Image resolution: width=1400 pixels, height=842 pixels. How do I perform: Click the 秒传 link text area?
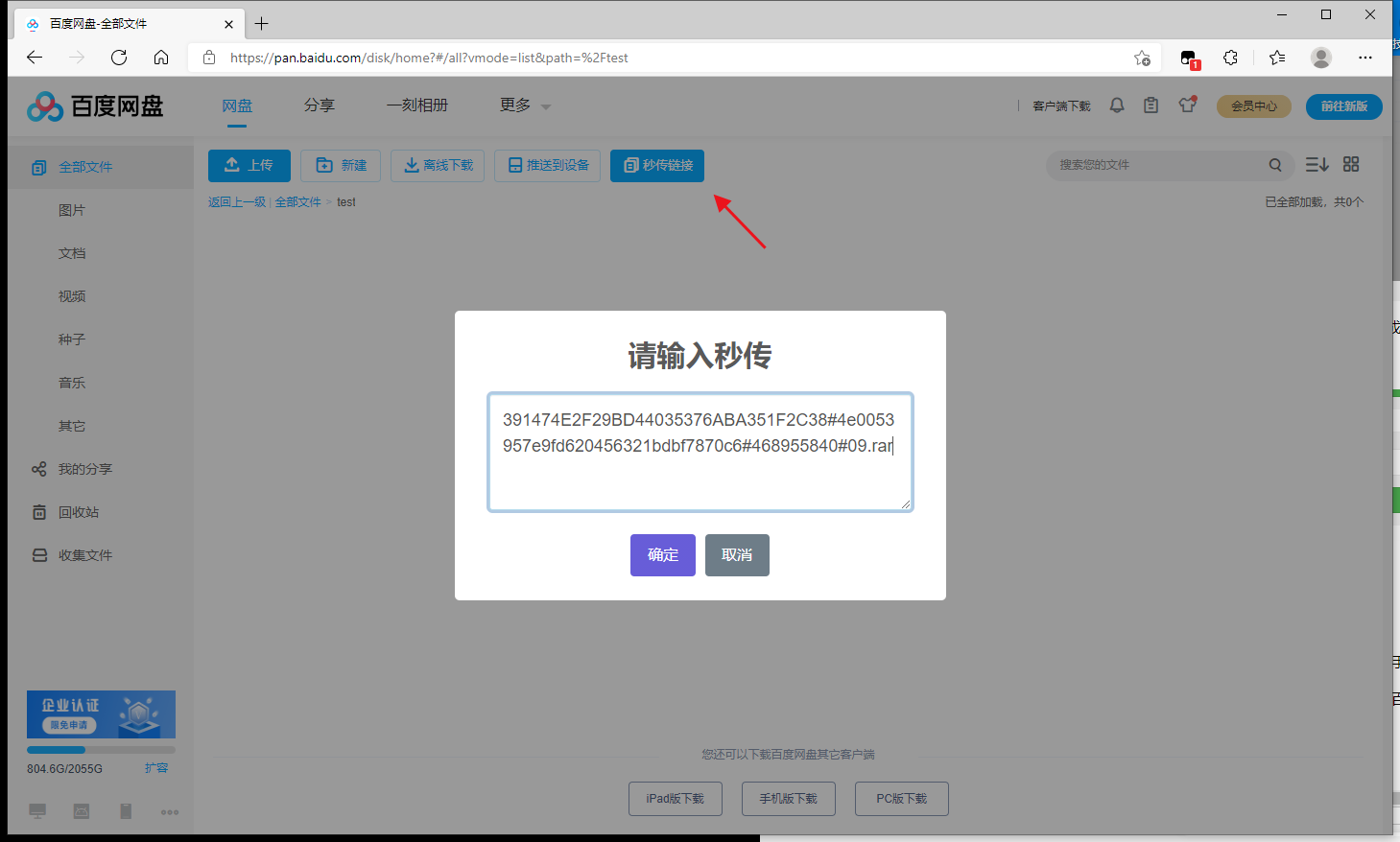coord(700,452)
